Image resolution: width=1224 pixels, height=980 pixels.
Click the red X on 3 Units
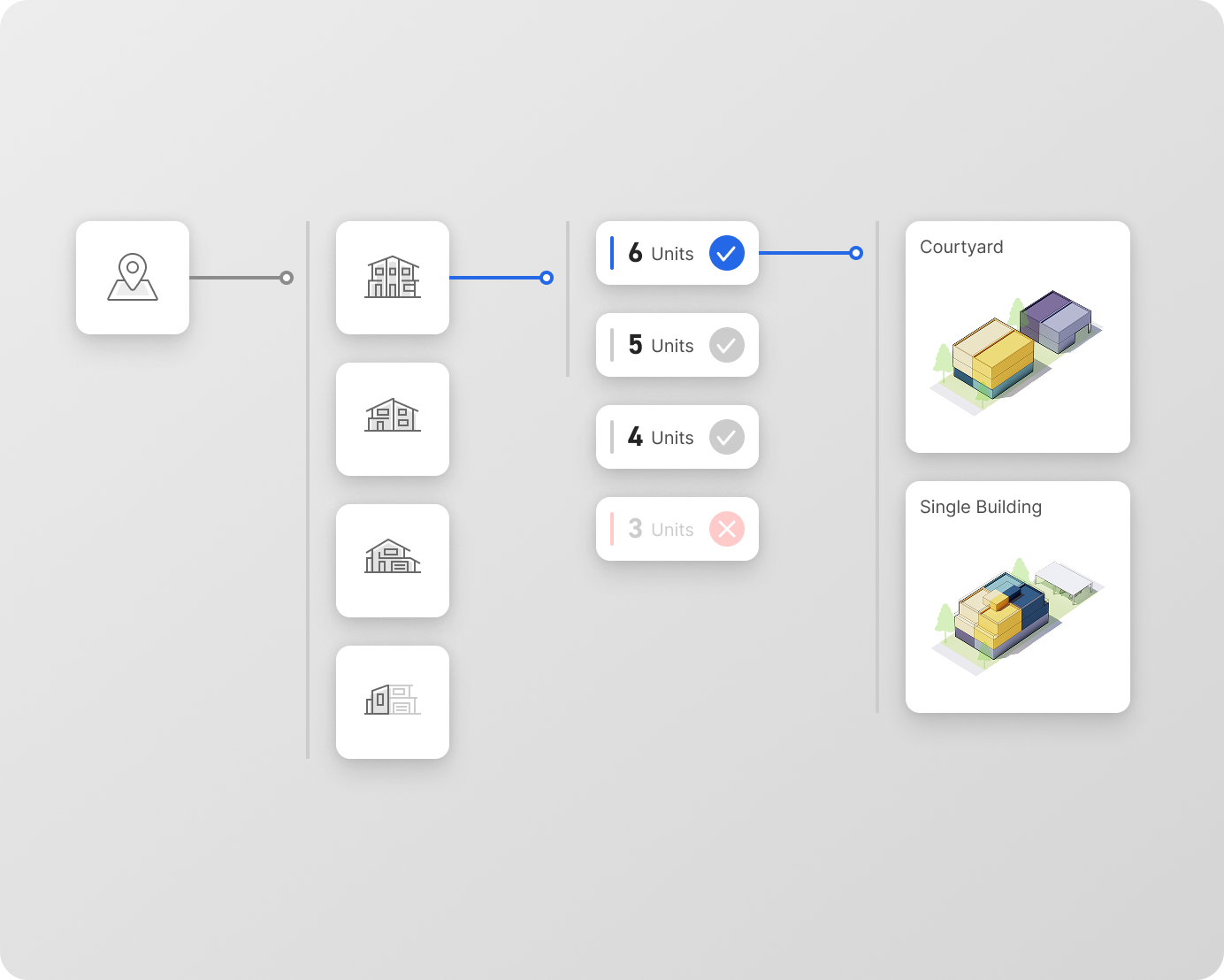click(x=727, y=529)
